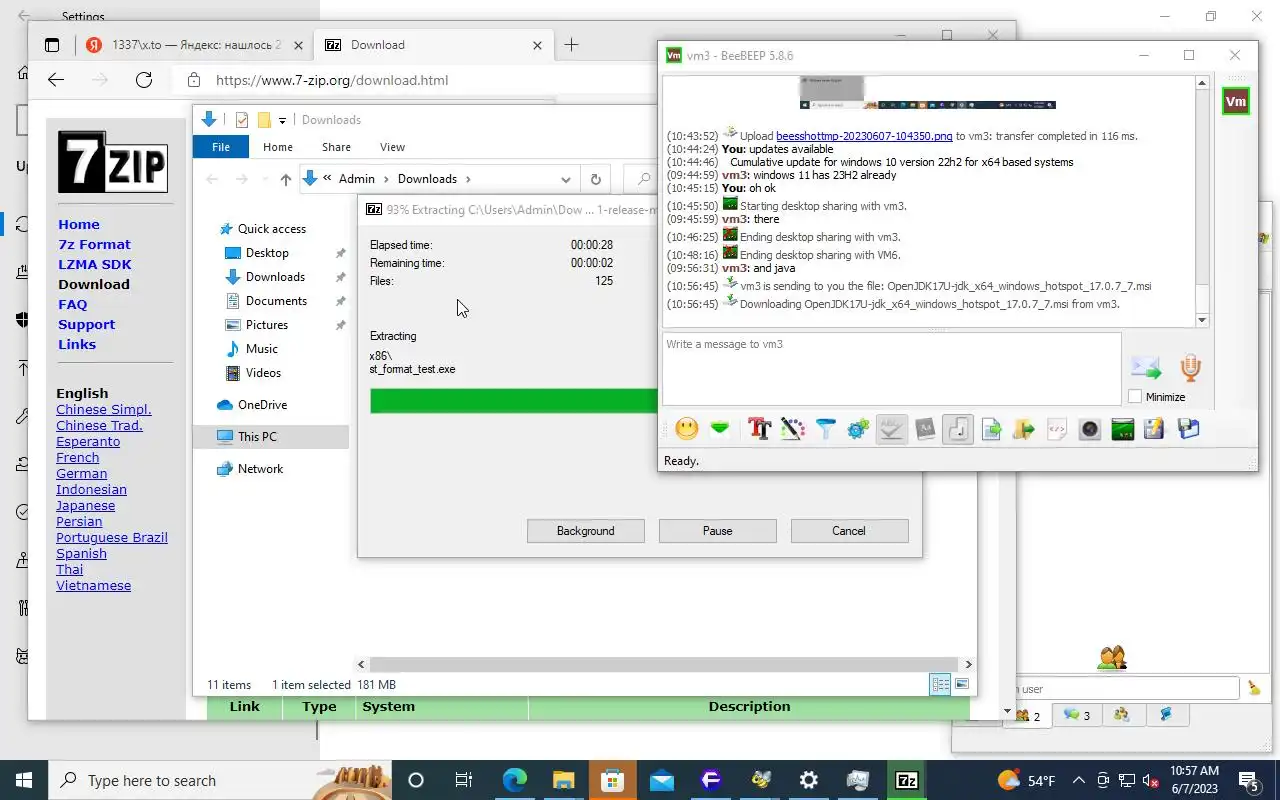Screen dimensions: 1280x800
Task: Click the two-users icon in BeeBEEP user list
Action: pos(1112,657)
